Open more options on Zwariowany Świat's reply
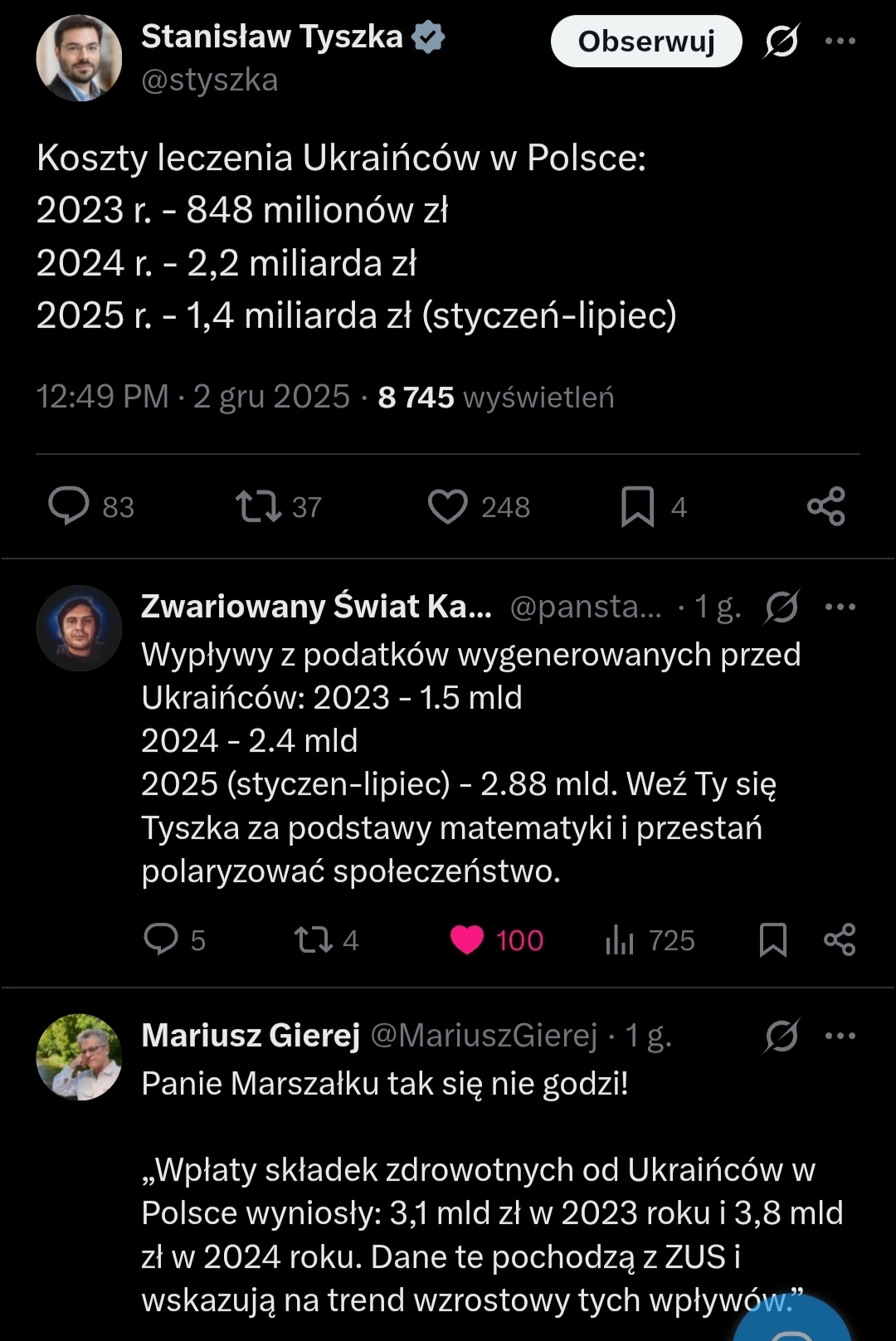The height and width of the screenshot is (1341, 896). coord(840,607)
